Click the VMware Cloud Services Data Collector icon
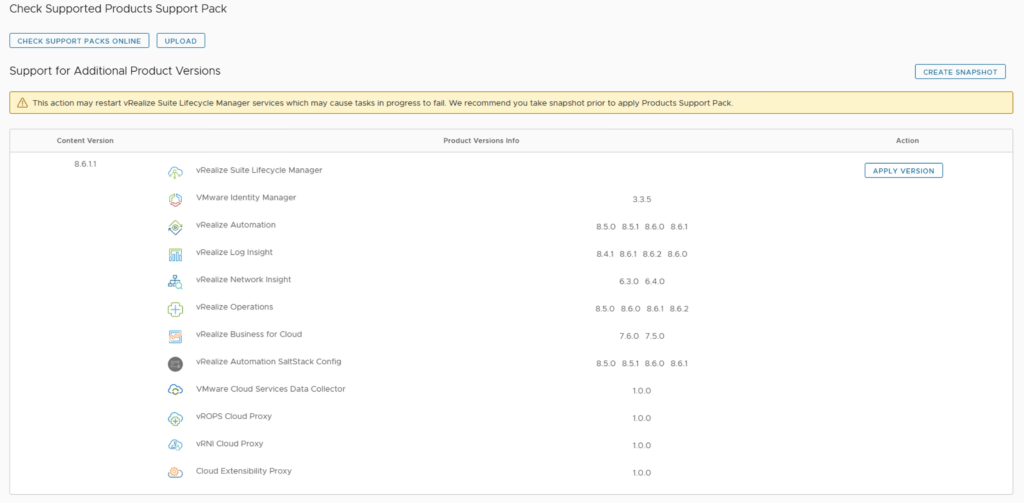The height and width of the screenshot is (503, 1024). (175, 390)
